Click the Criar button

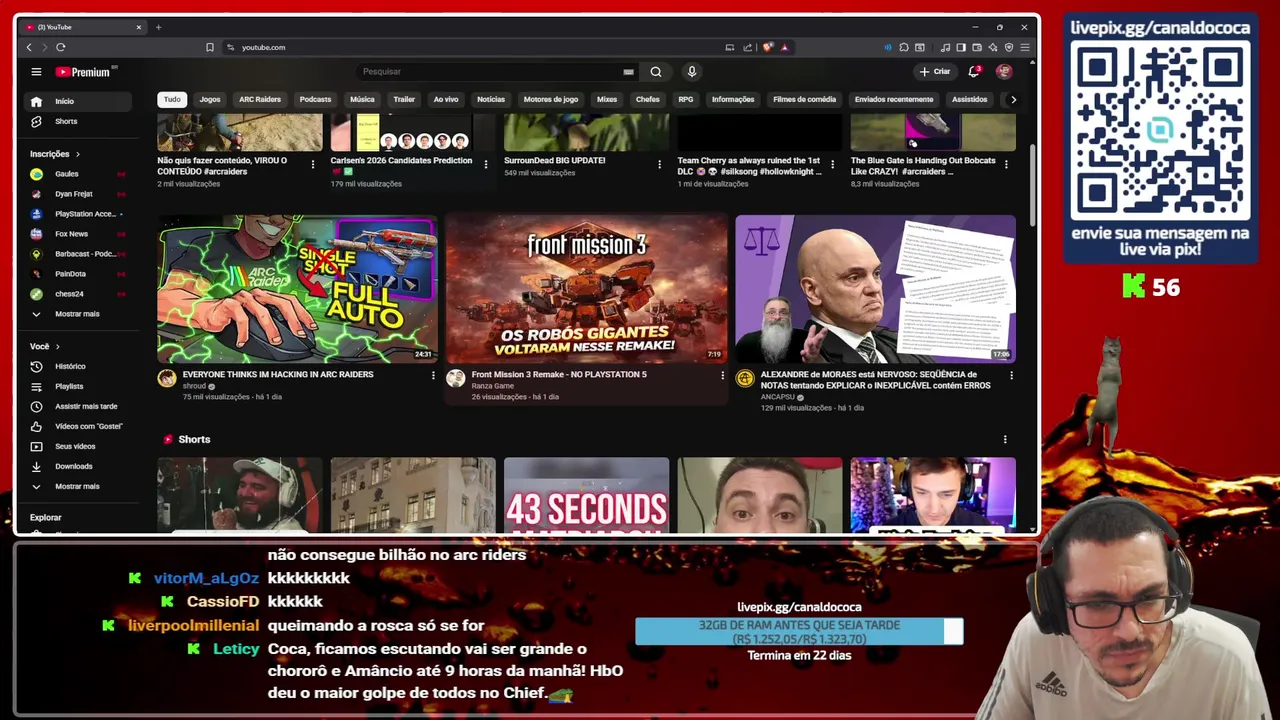point(935,72)
